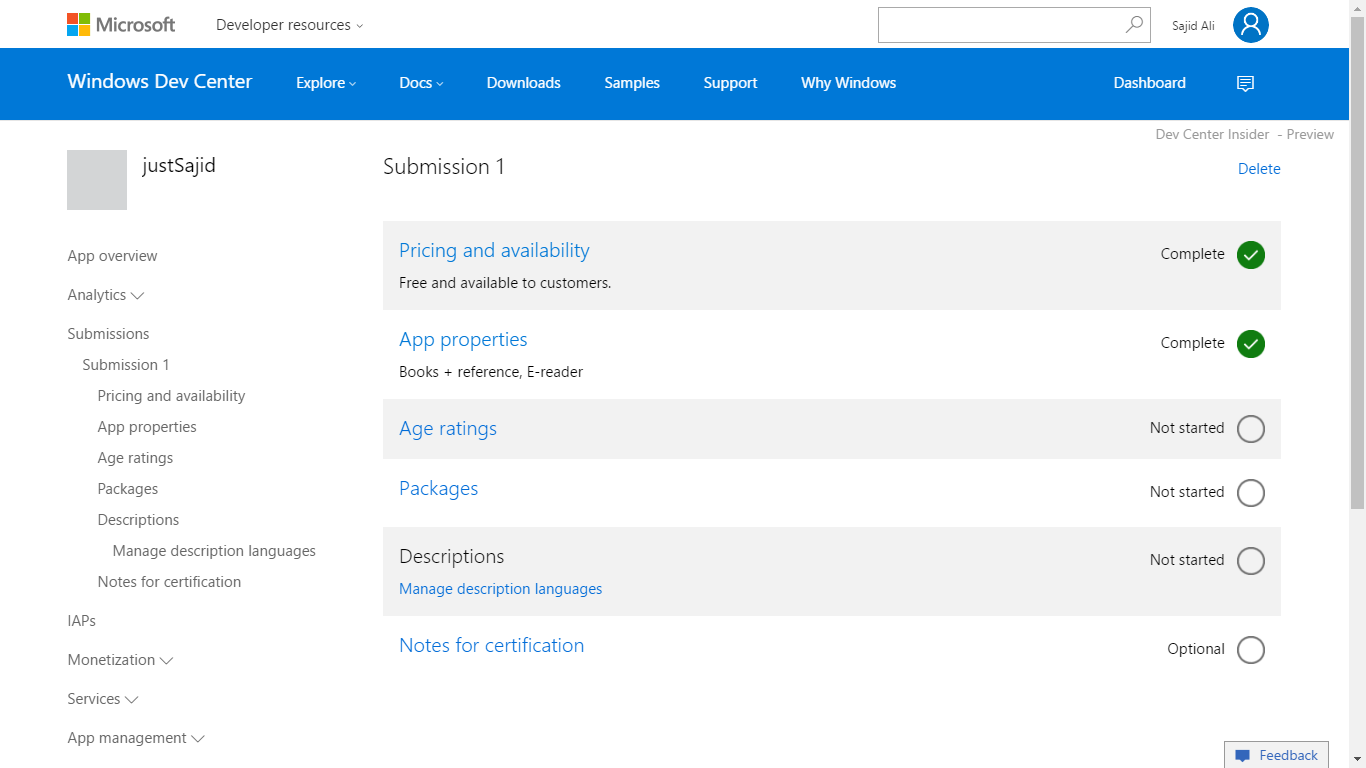Click the Dev Center Insider - Preview text
The width and height of the screenshot is (1366, 768).
pos(1245,134)
